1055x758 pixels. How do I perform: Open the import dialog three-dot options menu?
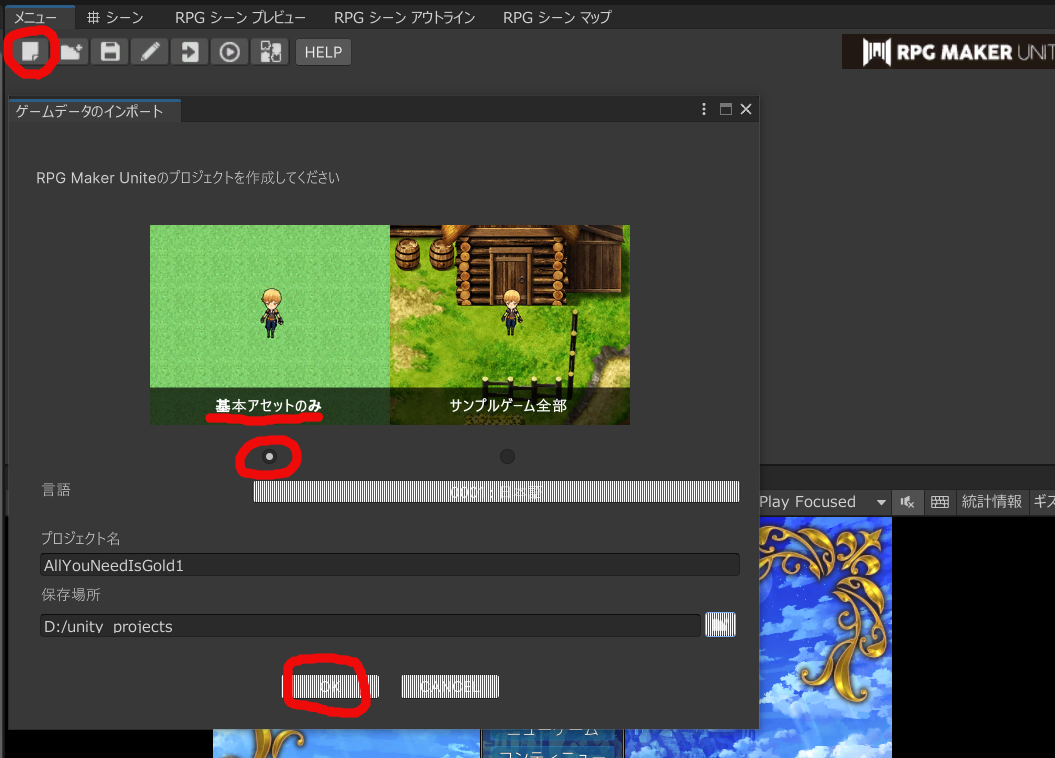point(705,110)
